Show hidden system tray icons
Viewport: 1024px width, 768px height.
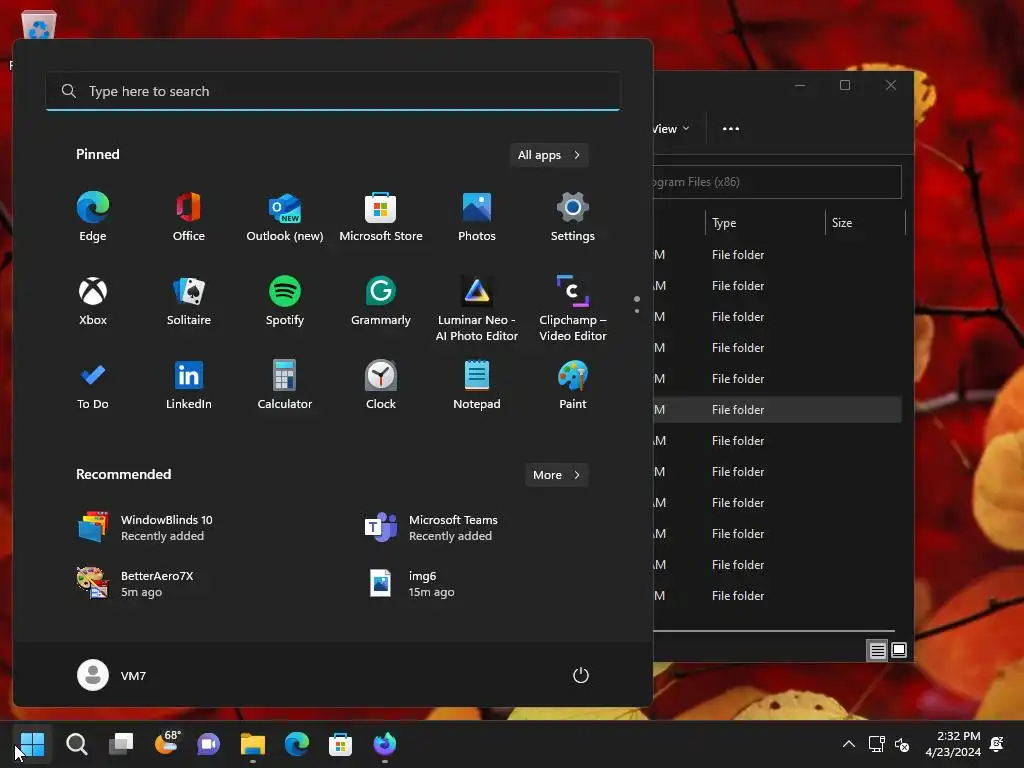(x=848, y=744)
